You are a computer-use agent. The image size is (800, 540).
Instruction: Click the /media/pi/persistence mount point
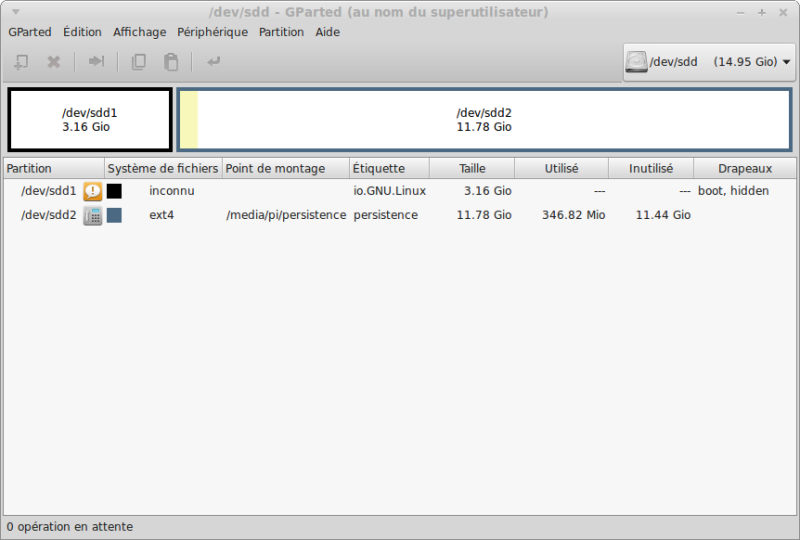pos(286,215)
